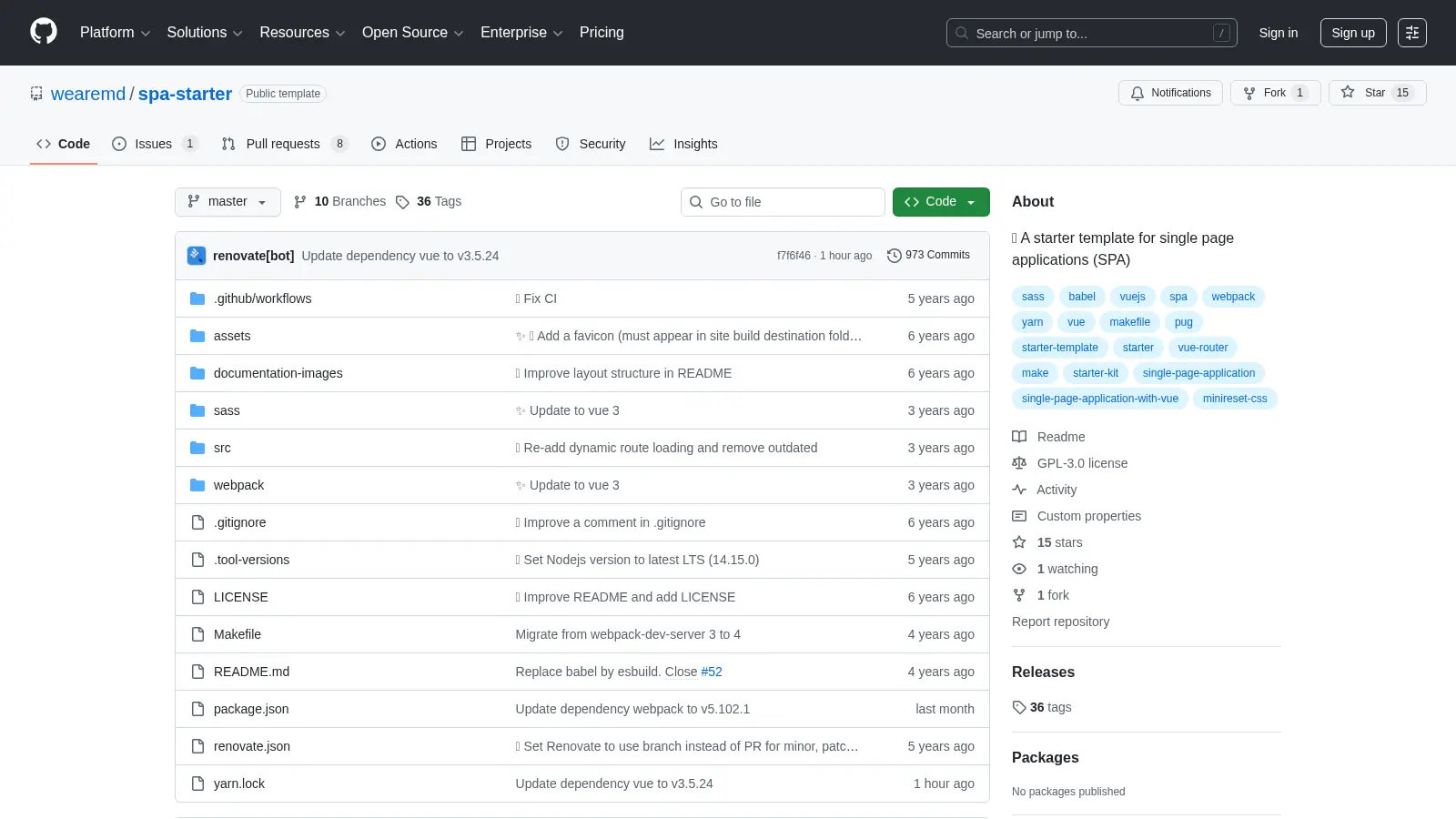View the 973 Commits history

pos(929,256)
